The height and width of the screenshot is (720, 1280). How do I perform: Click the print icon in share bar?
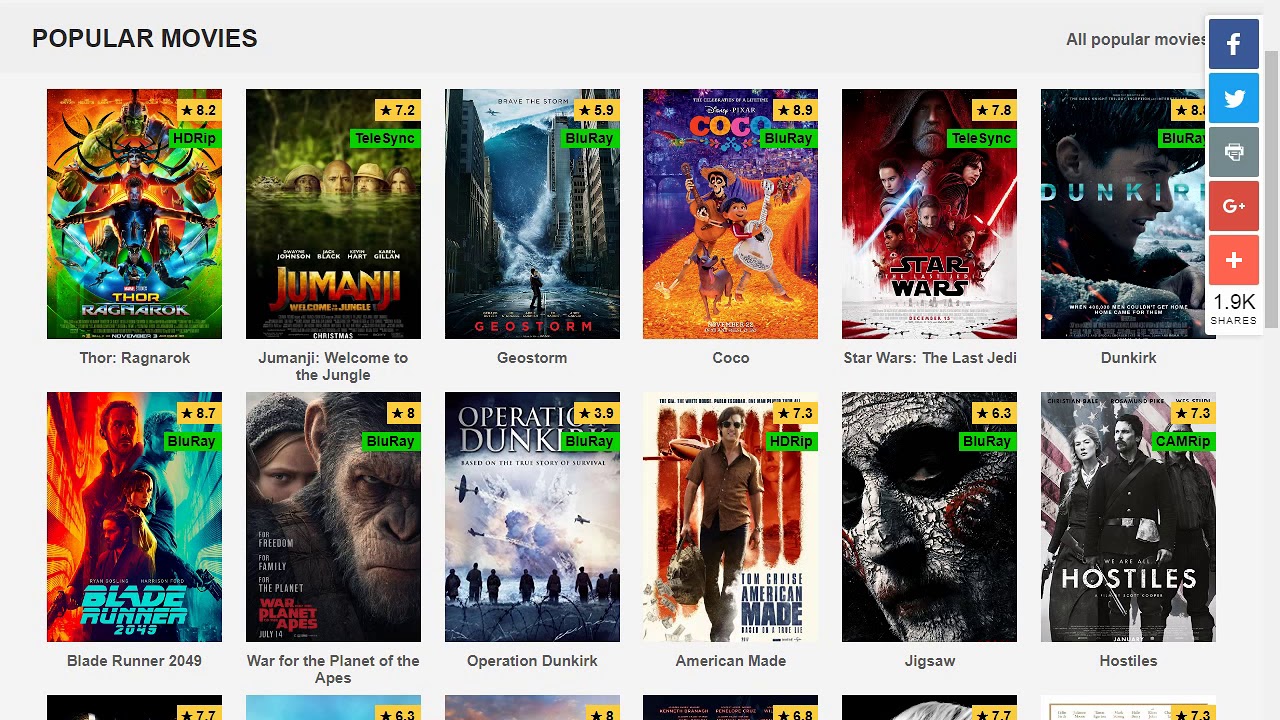pos(1234,152)
